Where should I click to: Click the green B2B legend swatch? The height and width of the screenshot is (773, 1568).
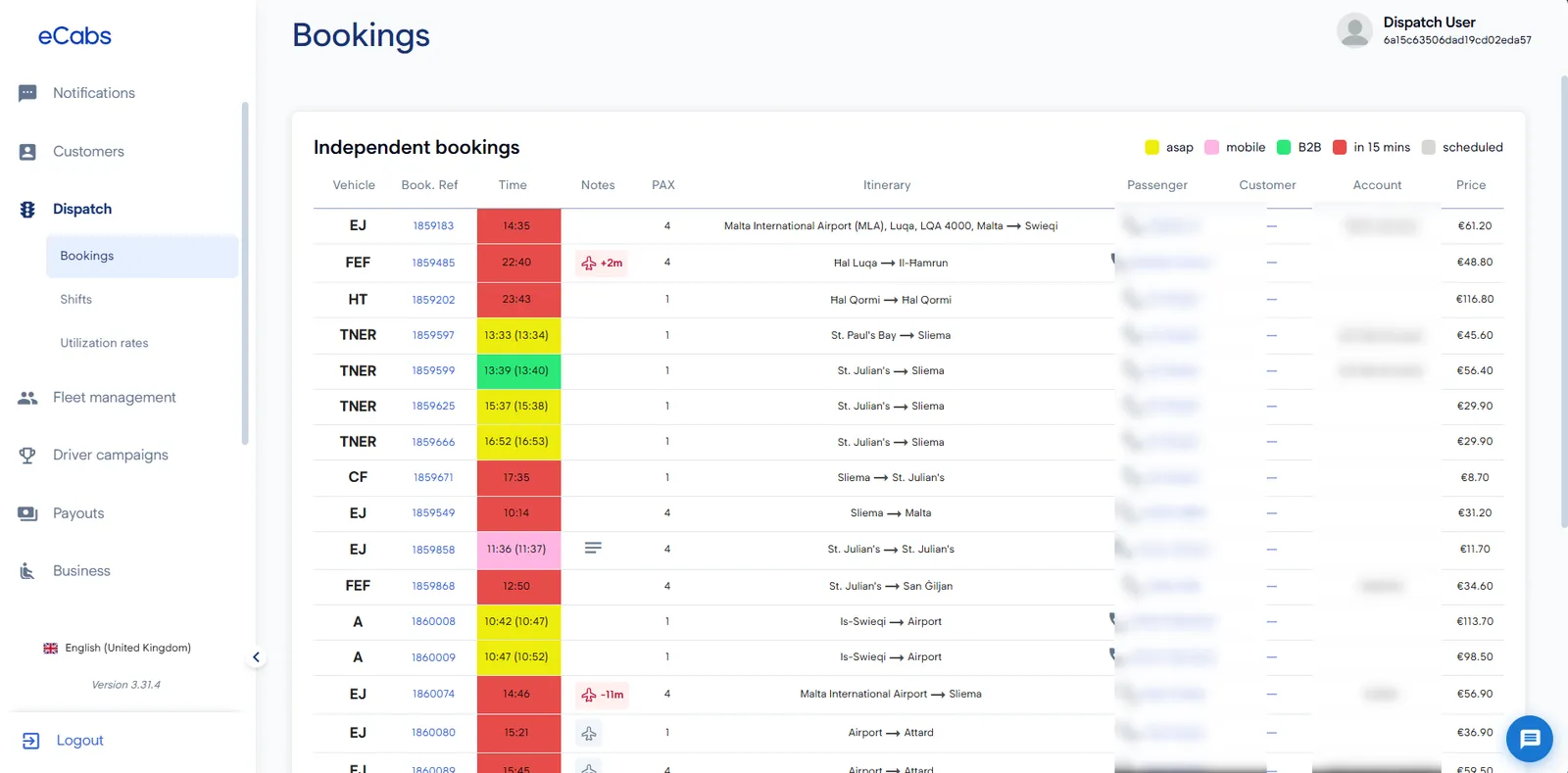pyautogui.click(x=1284, y=148)
